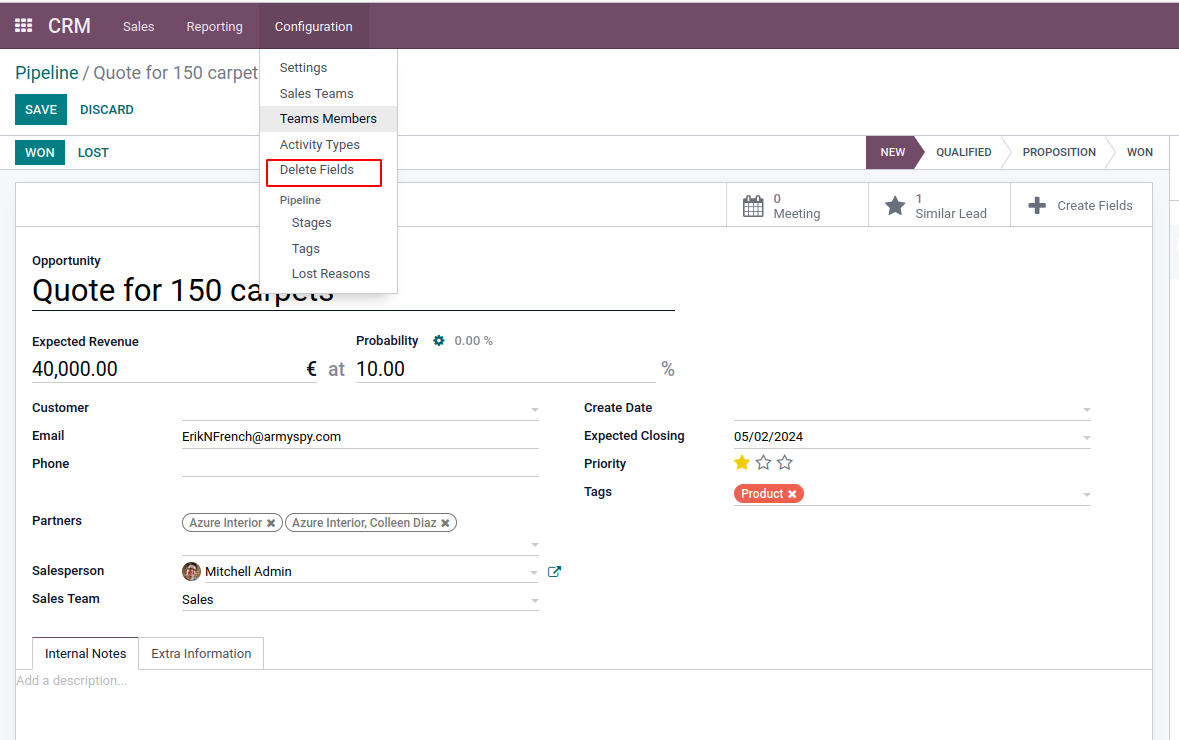Open Salesperson external link icon
The image size is (1179, 740).
(554, 572)
